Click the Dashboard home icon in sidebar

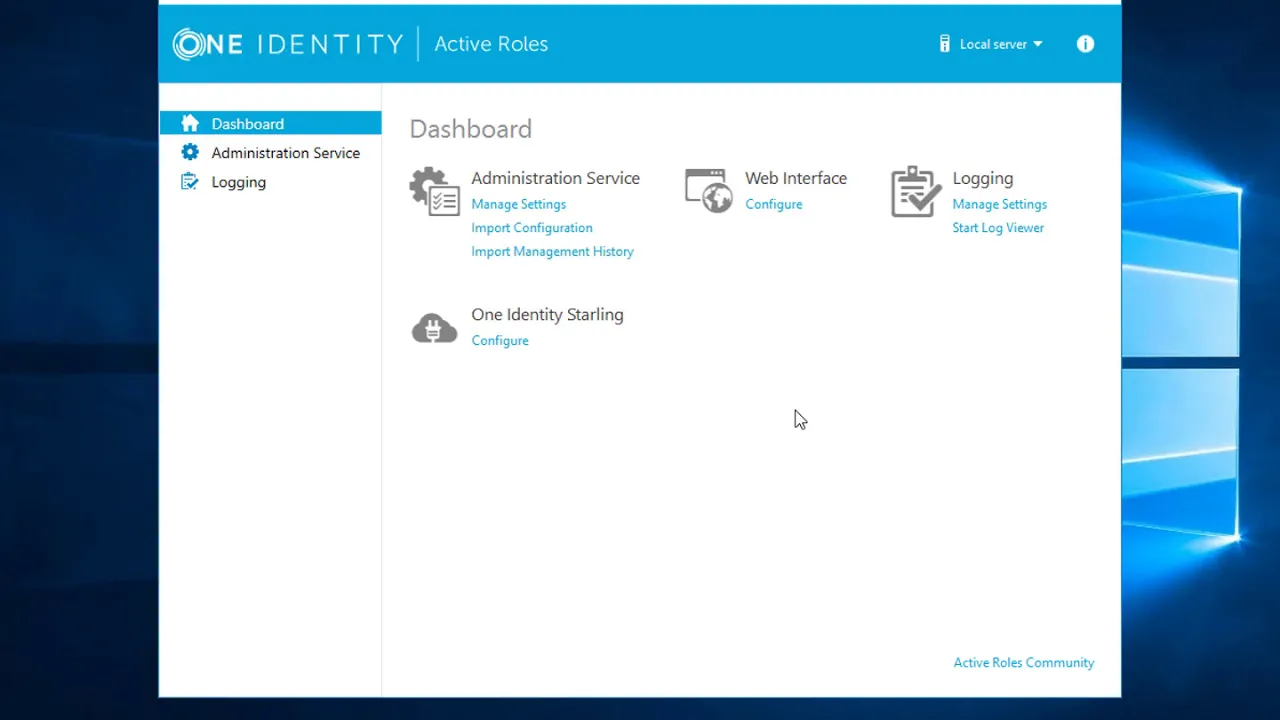click(x=190, y=123)
